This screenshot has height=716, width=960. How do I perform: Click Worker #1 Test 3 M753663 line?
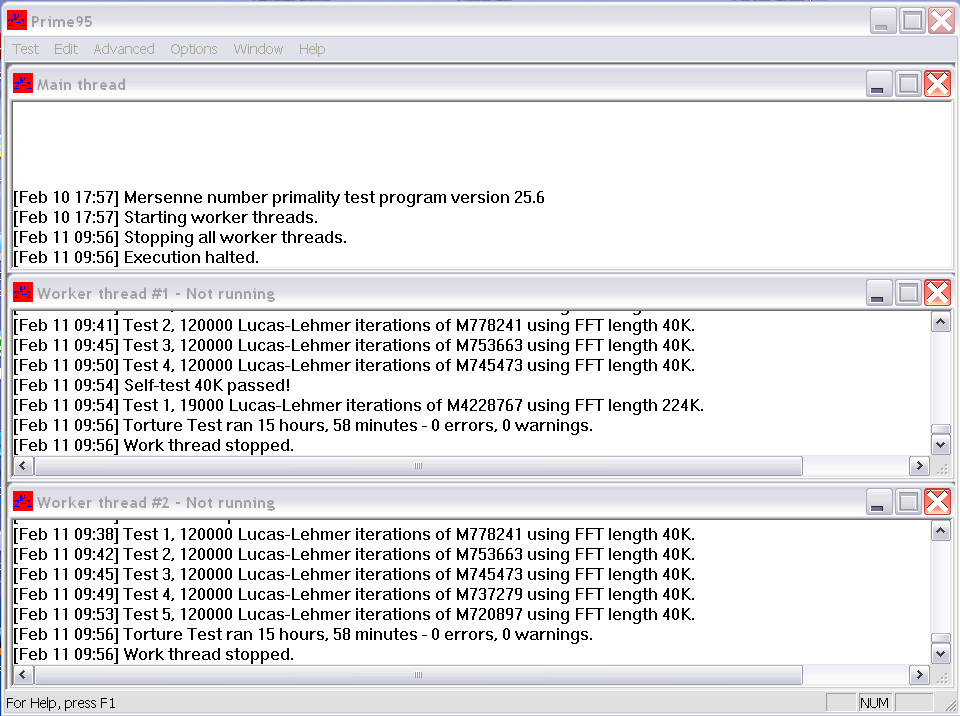click(354, 345)
